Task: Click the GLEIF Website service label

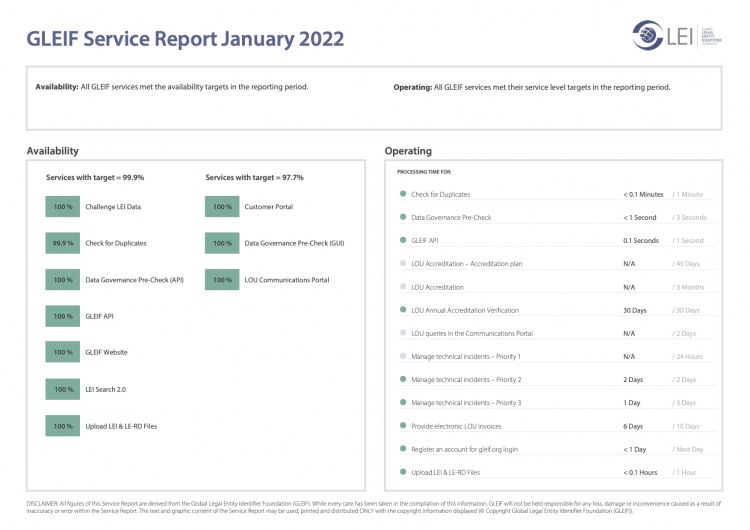Action: (x=106, y=353)
